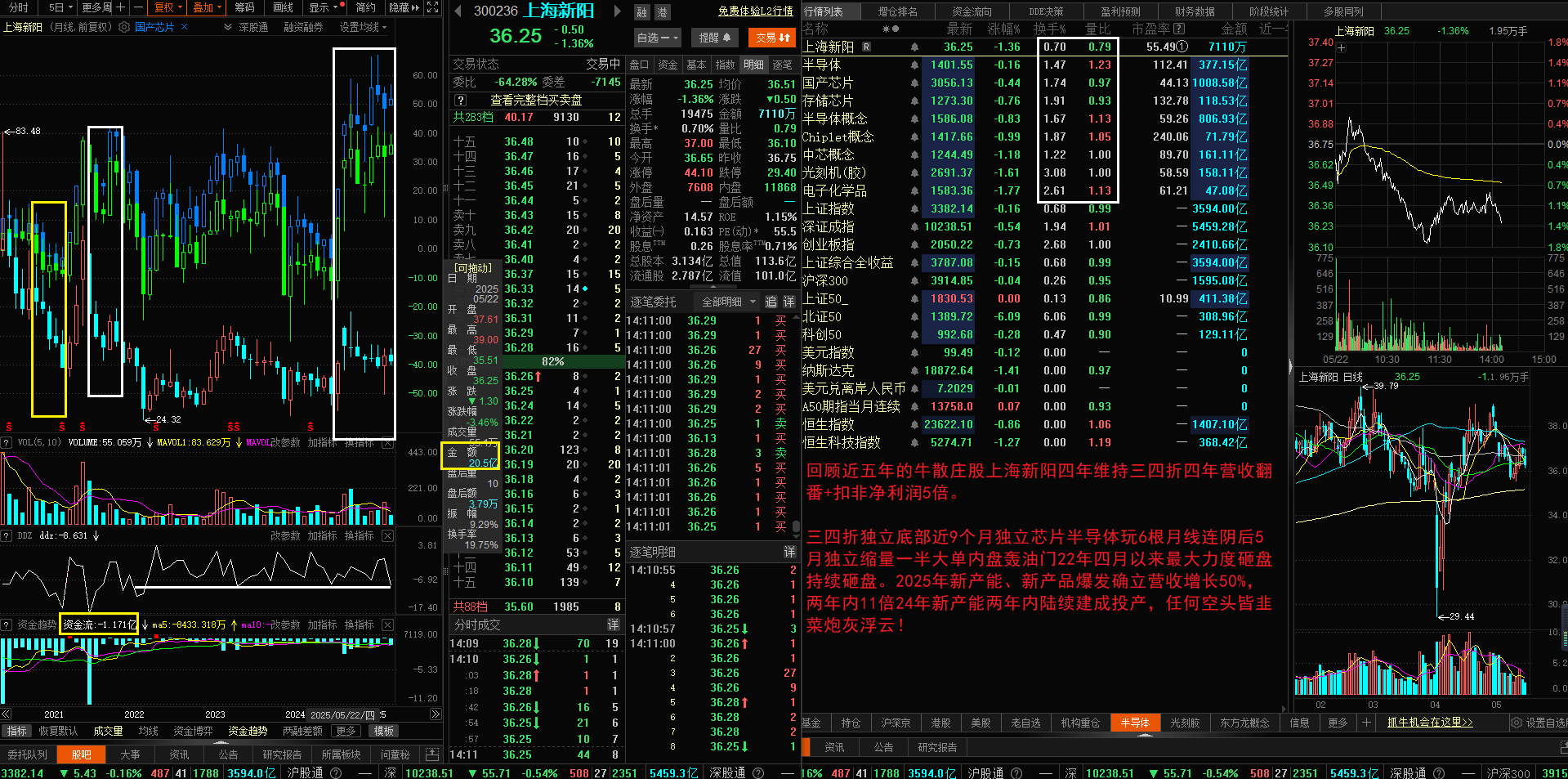The image size is (1568, 779).
Task: Open the 研究报告 tab beside 公告 at bottom left
Action: (282, 754)
